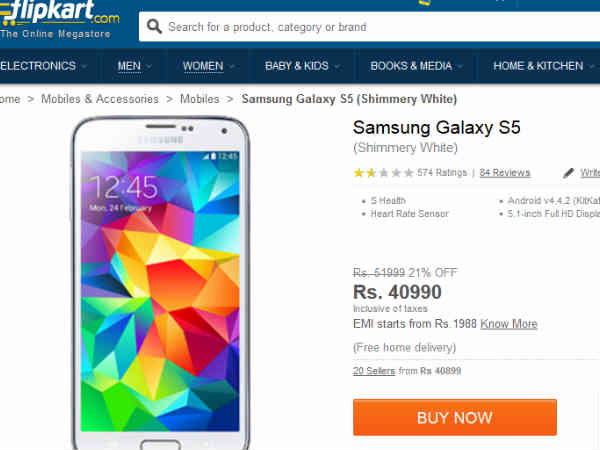Open the Men dropdown menu
600x450 pixels.
[135, 66]
